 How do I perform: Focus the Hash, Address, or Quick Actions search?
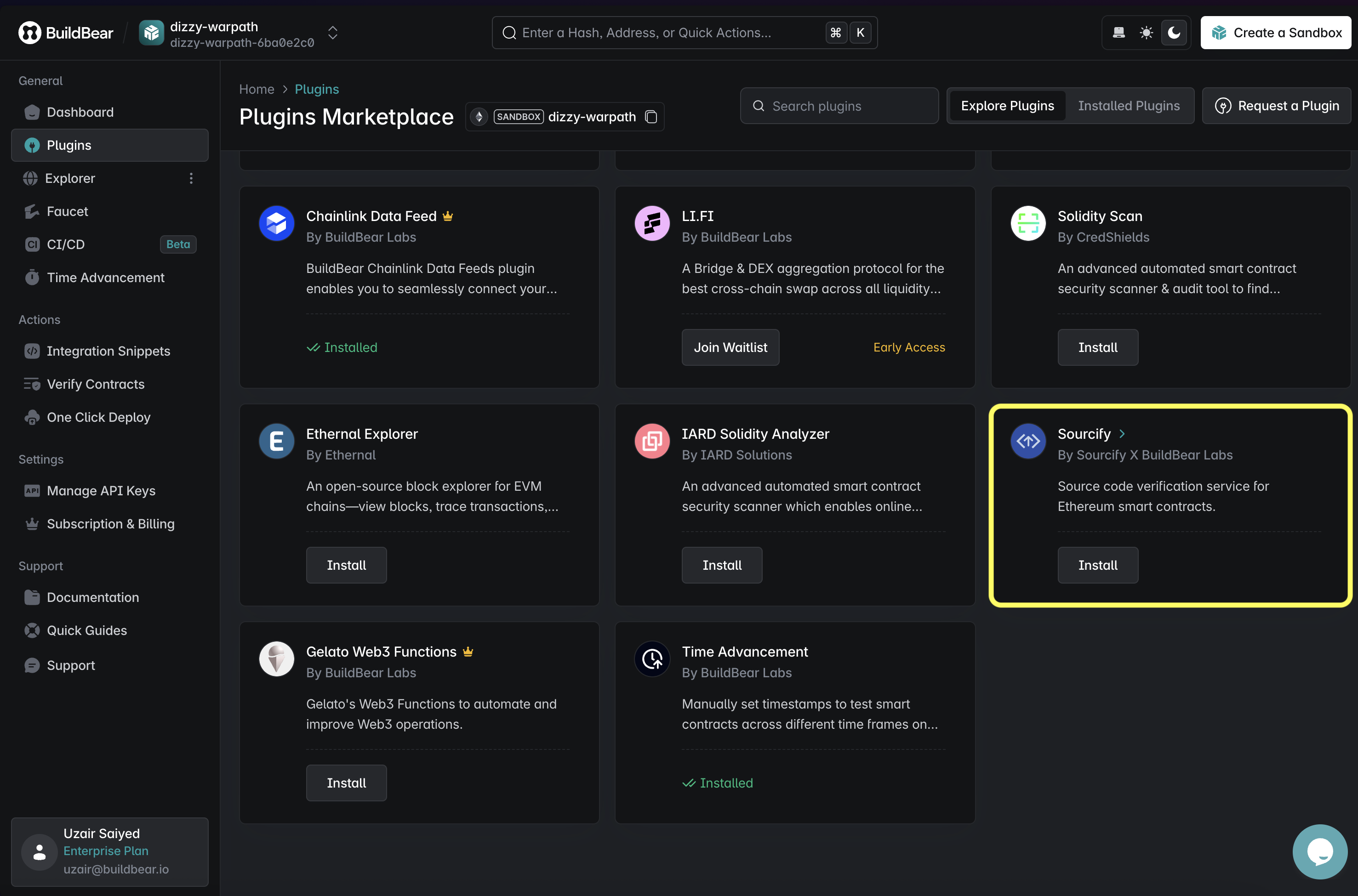(684, 33)
